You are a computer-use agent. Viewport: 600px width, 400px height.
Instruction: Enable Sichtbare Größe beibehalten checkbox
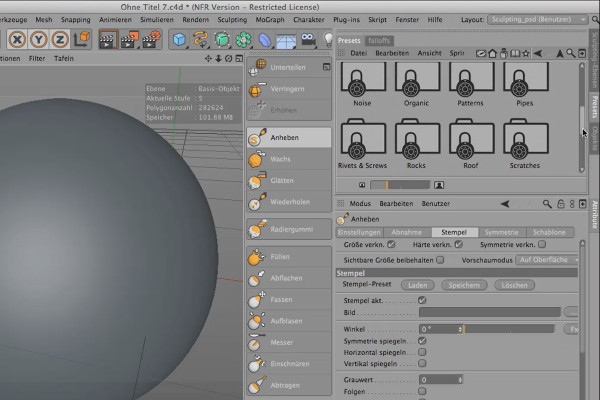(440, 260)
